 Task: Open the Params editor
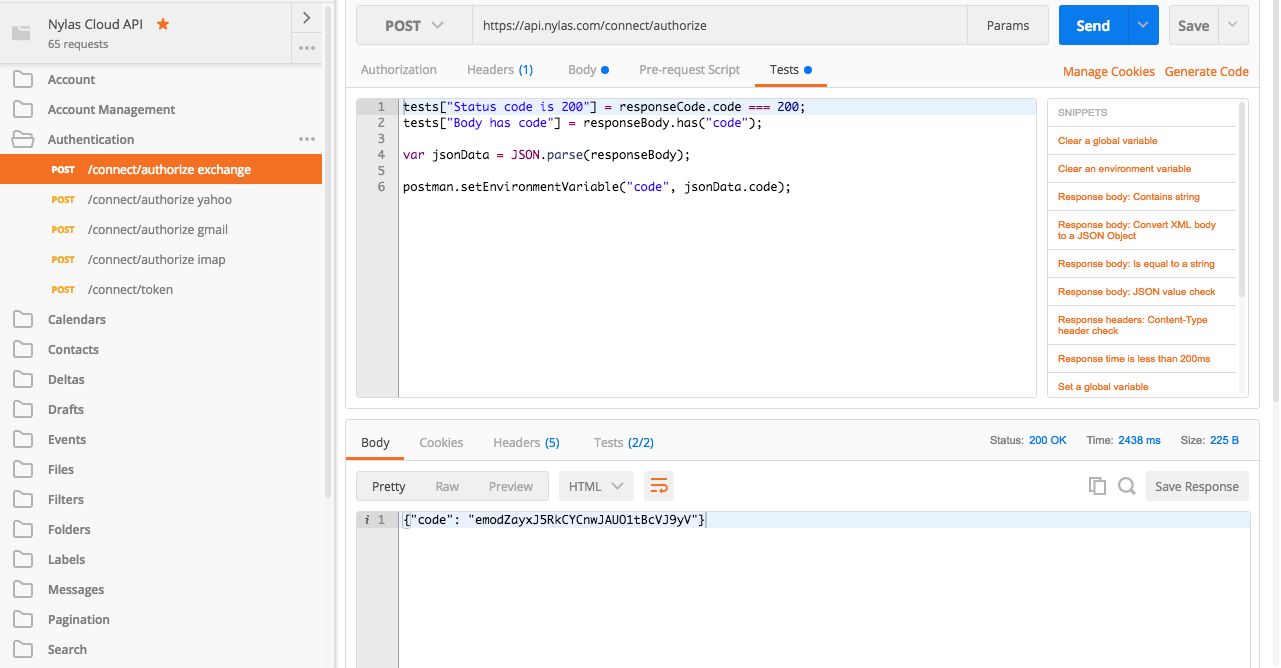point(1008,25)
